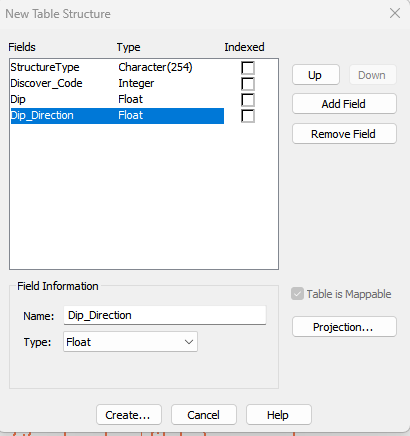
Task: Select the highlighted Dip_Direction row
Action: click(117, 116)
